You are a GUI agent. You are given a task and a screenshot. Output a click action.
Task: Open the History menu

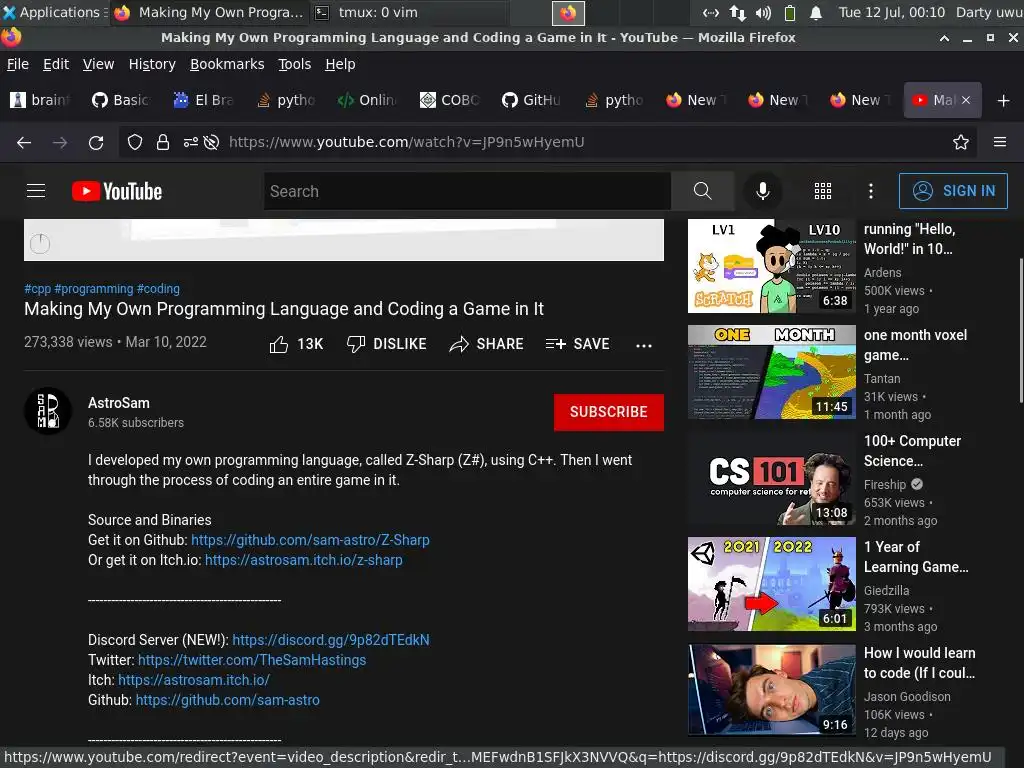click(x=152, y=64)
